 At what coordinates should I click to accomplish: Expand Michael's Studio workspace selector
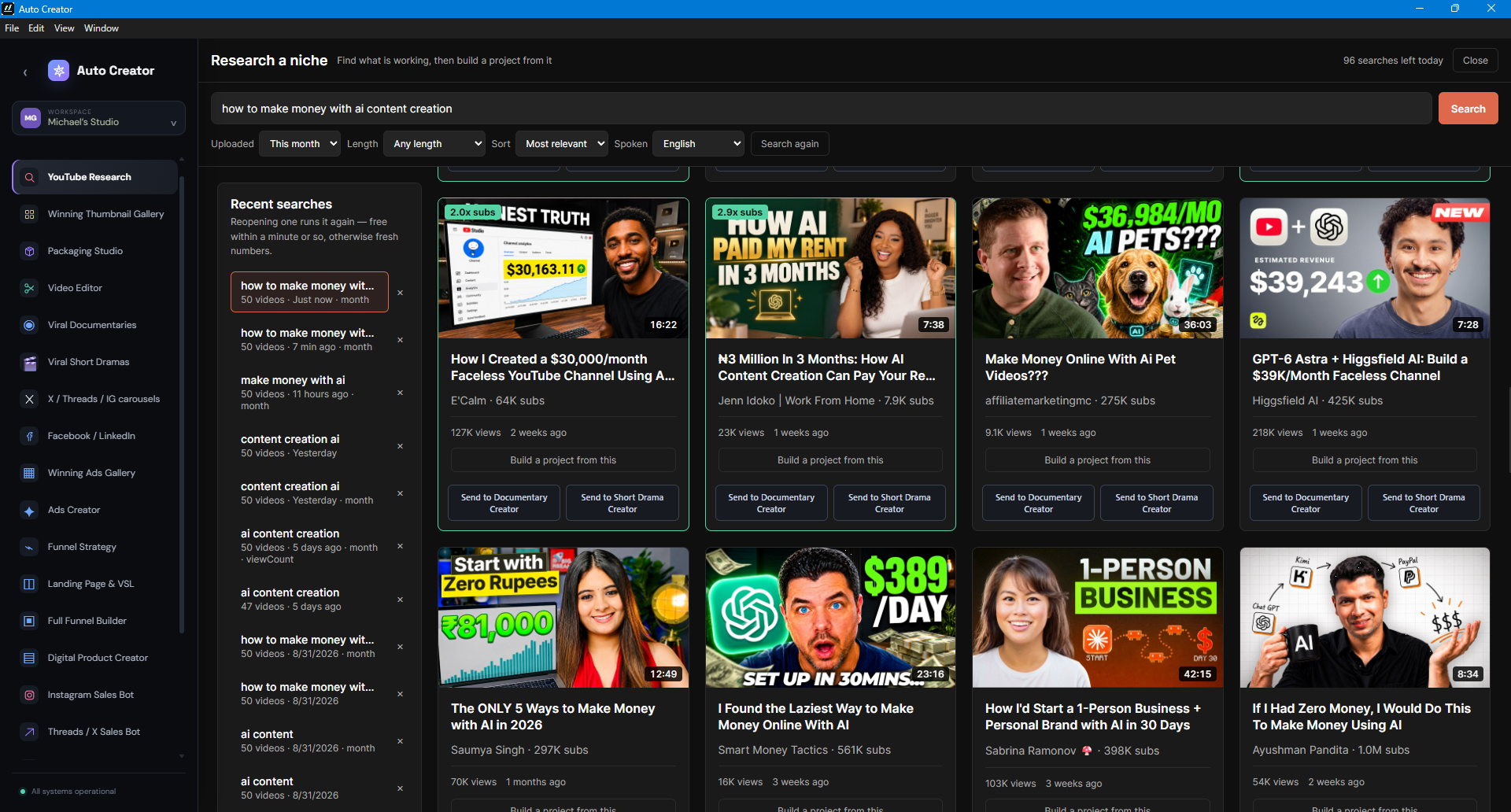click(98, 118)
